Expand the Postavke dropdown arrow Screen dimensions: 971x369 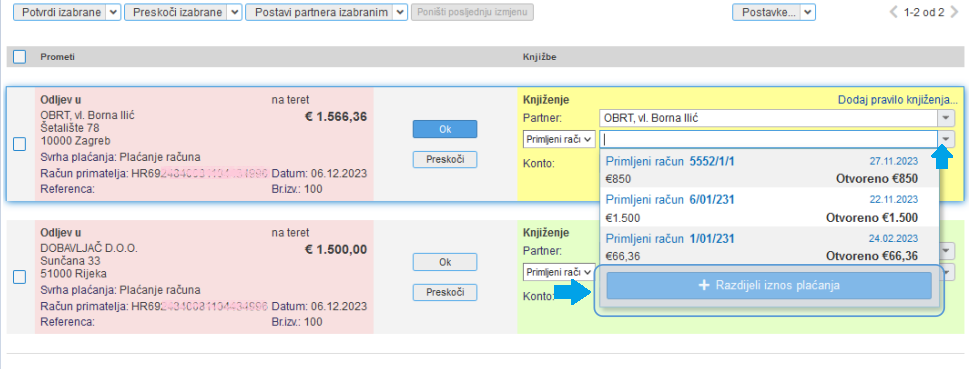[x=808, y=12]
